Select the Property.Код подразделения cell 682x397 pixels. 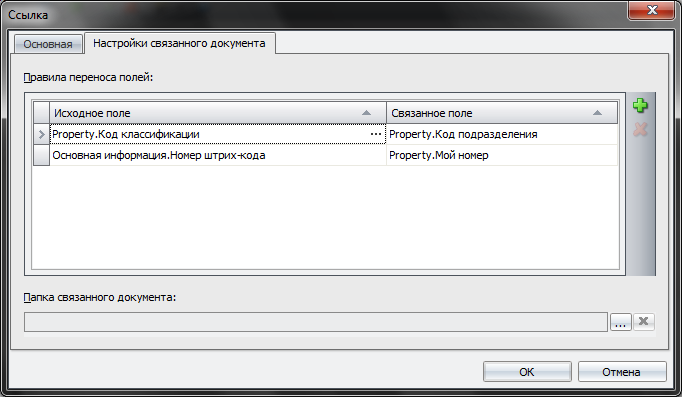pyautogui.click(x=502, y=134)
